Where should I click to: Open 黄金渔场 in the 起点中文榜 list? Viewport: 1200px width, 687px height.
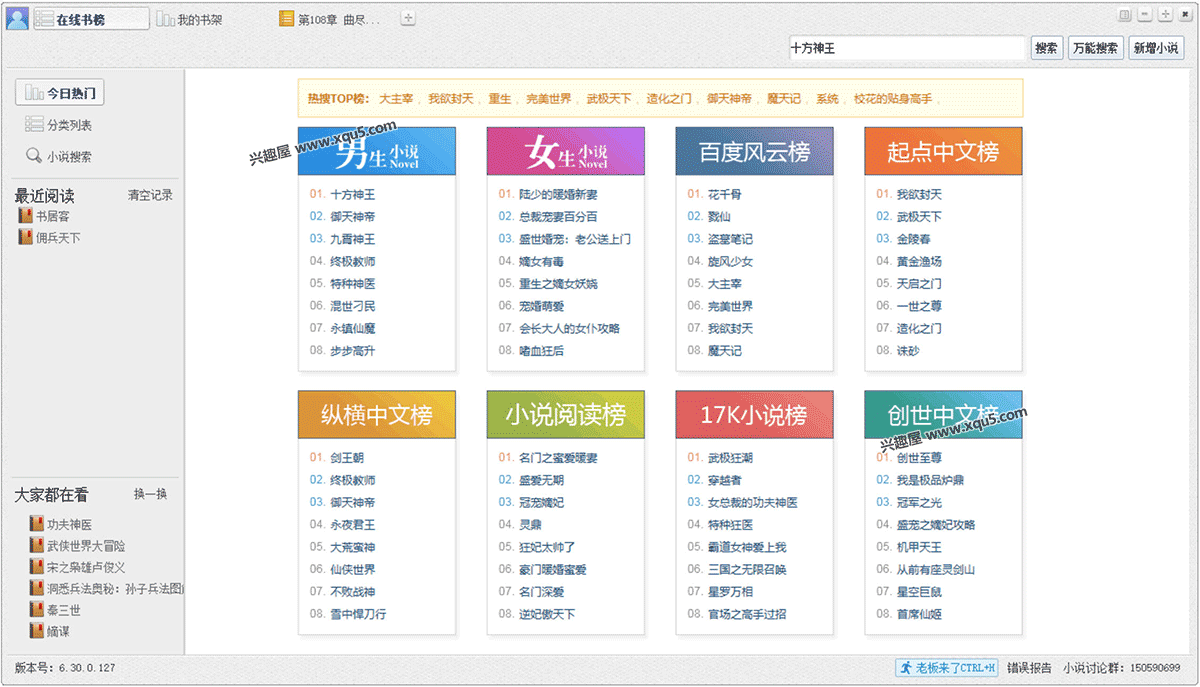(919, 261)
